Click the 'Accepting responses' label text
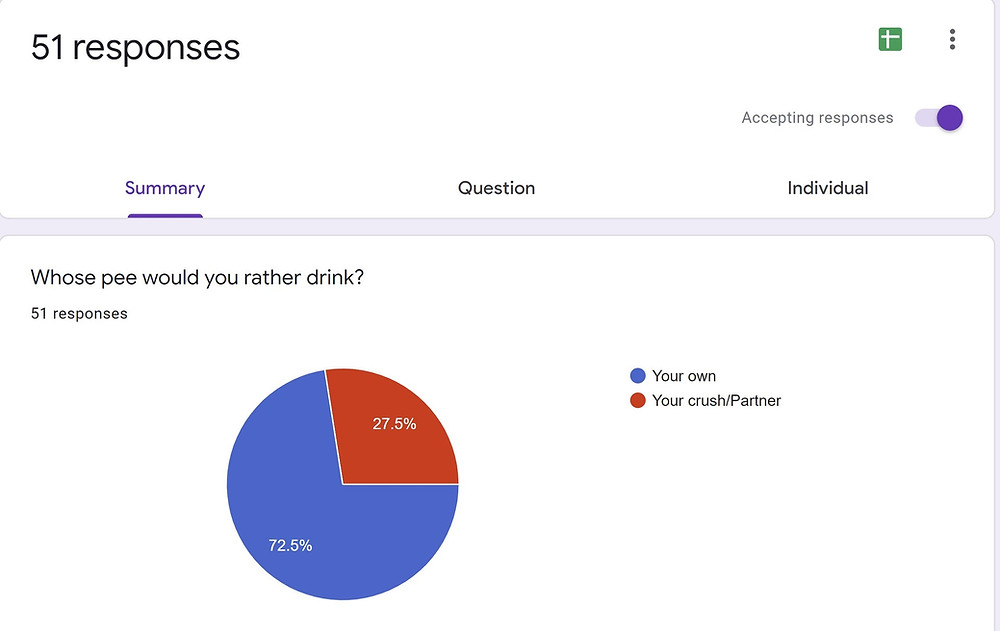Viewport: 1000px width, 631px height. click(817, 118)
